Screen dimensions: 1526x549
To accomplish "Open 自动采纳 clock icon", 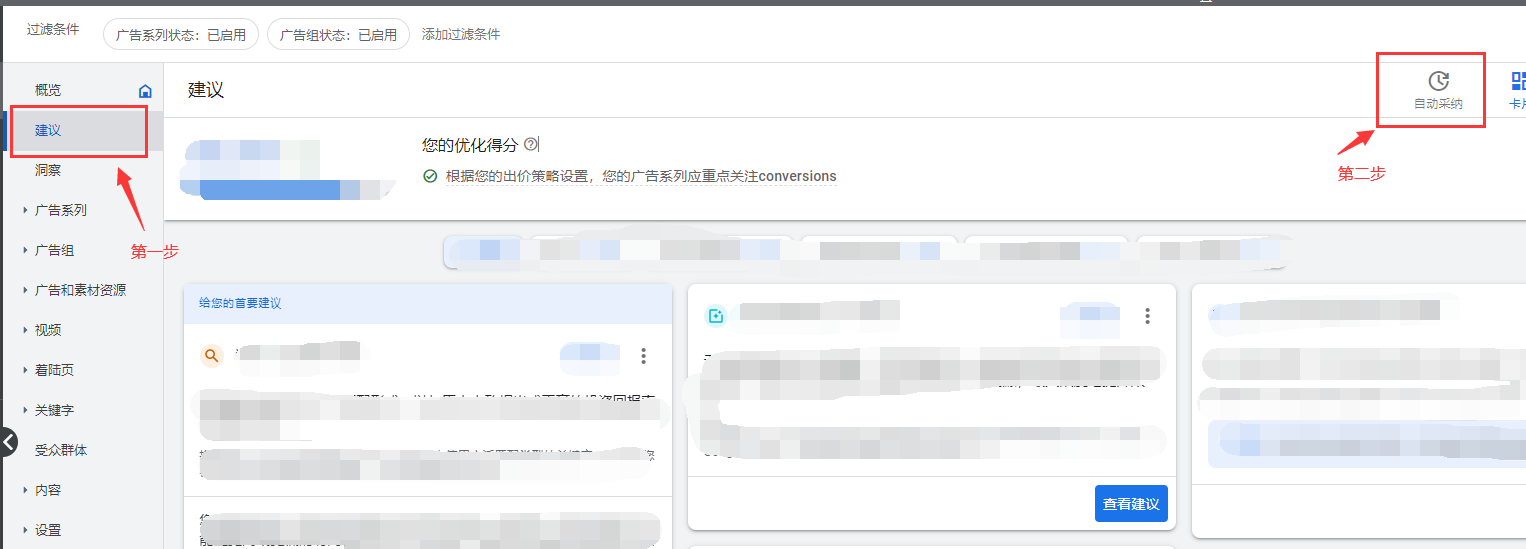I will (x=1438, y=82).
